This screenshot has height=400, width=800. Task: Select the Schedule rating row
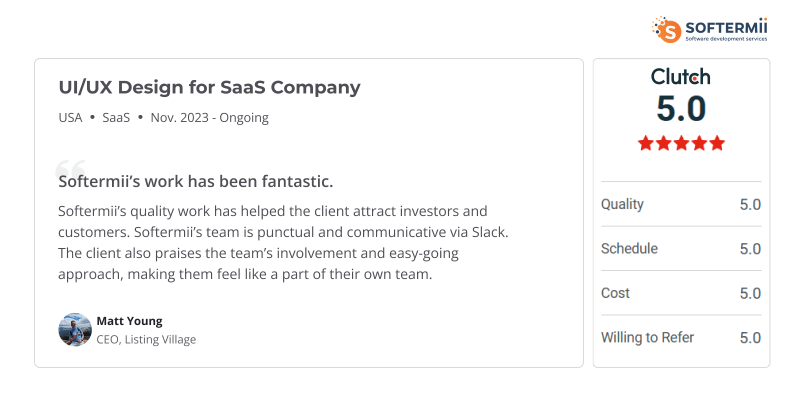tap(681, 248)
